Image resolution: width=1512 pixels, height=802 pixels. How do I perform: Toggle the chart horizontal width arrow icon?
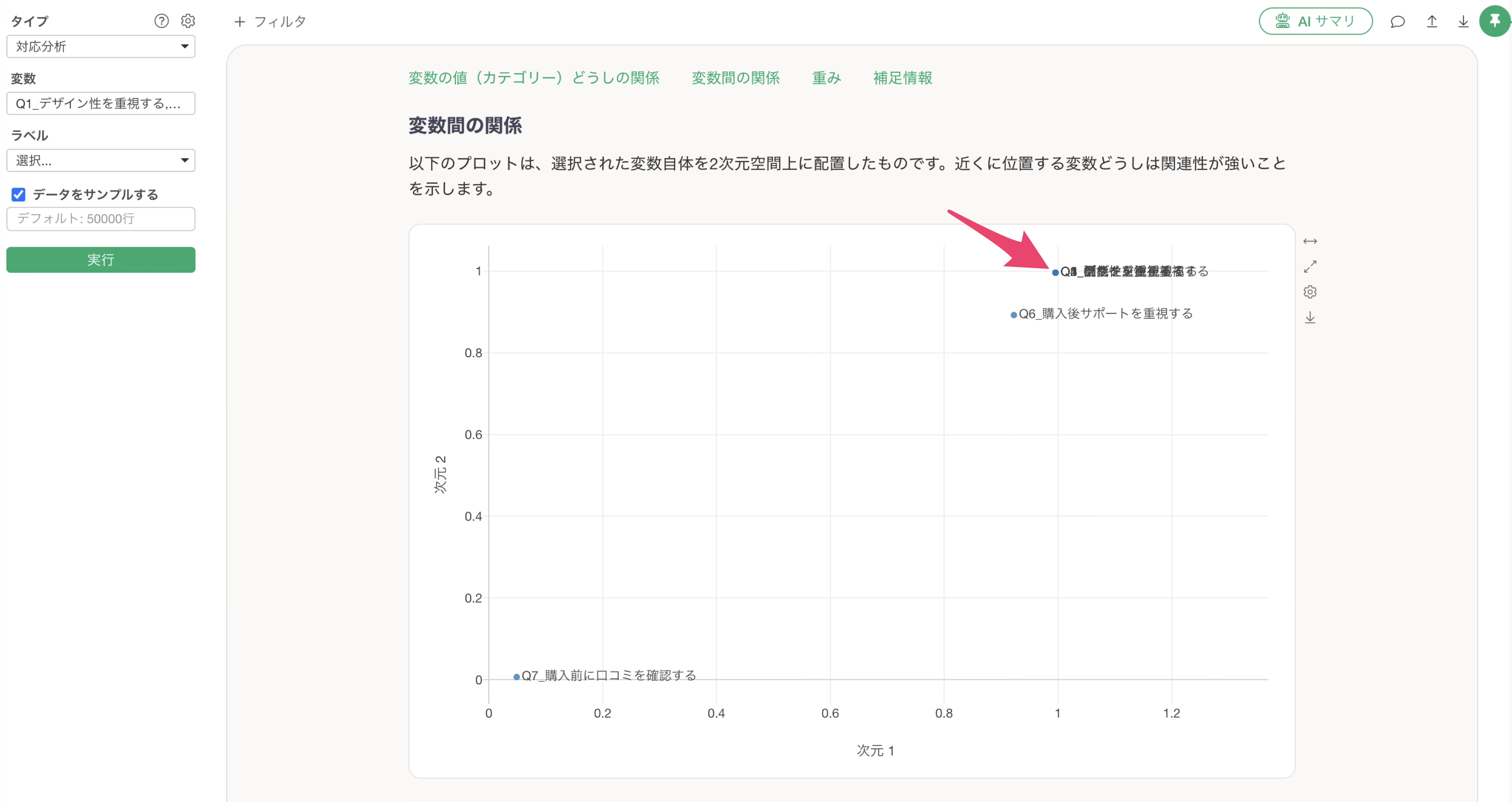click(x=1310, y=241)
